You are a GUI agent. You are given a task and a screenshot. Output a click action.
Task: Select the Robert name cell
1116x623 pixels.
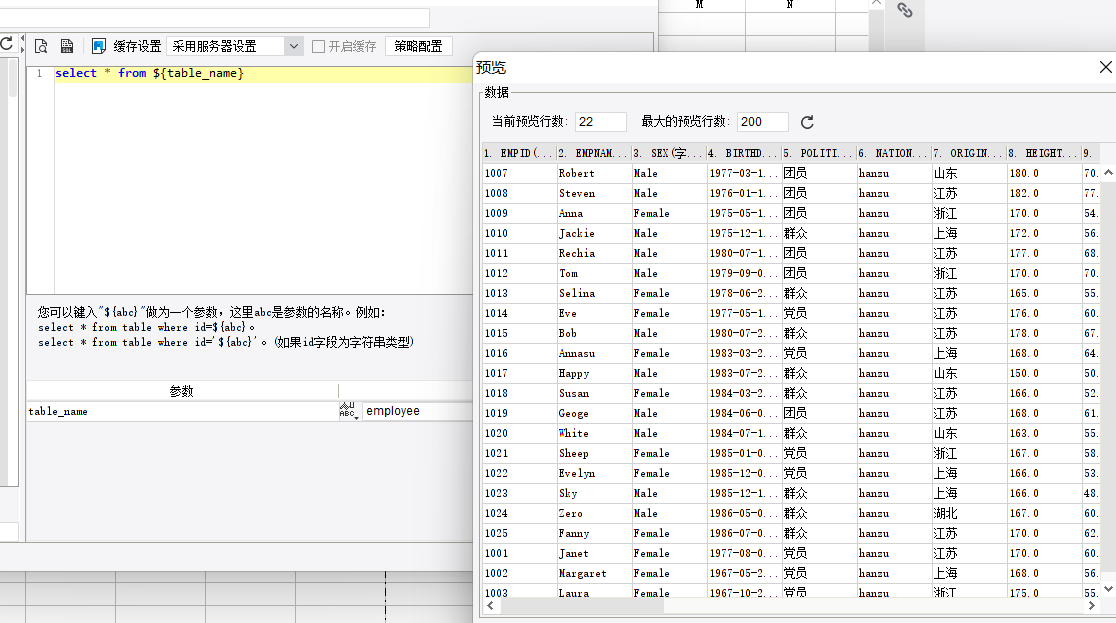coord(594,173)
